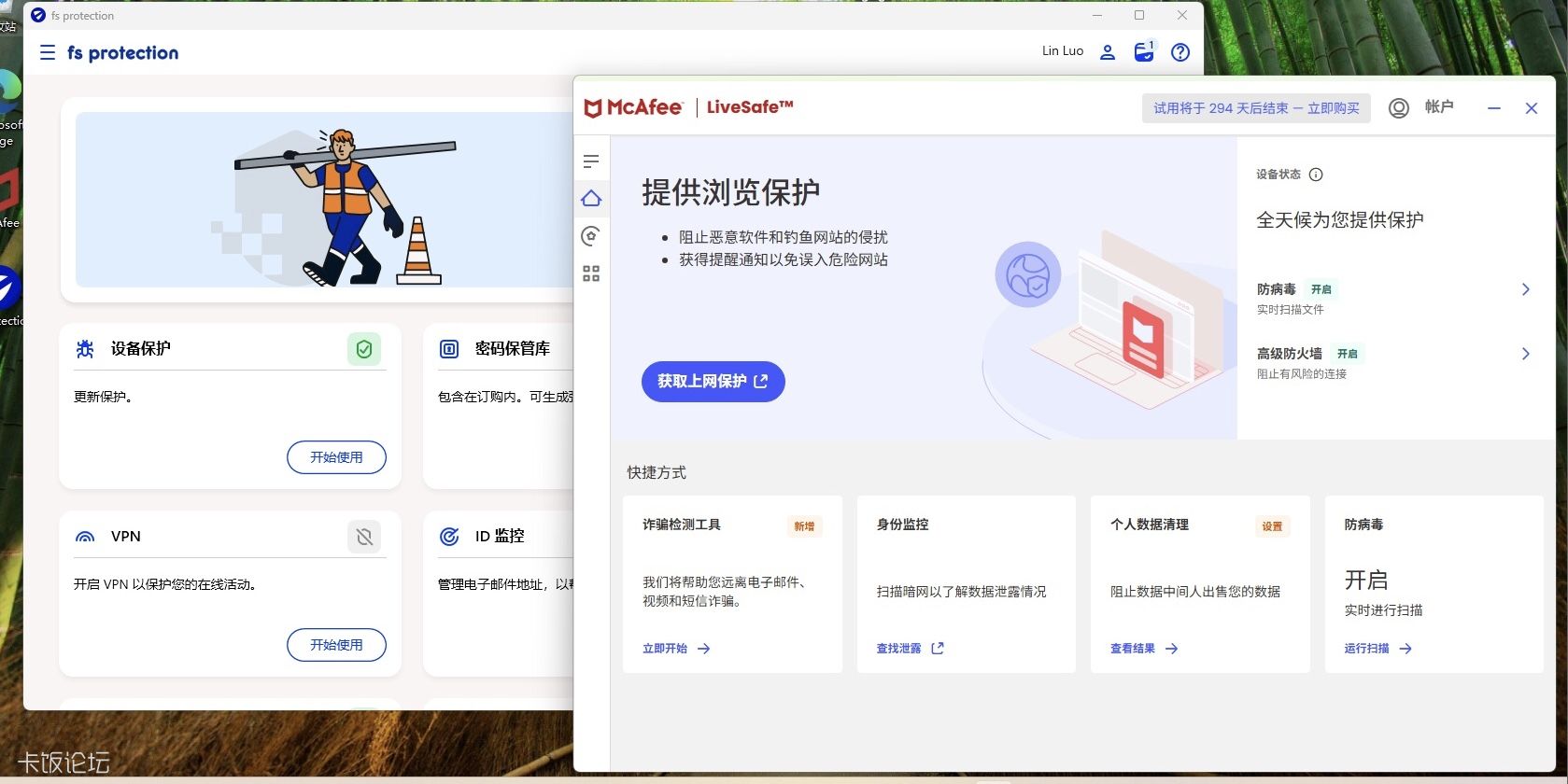Click the worker illustration banner in fs protection
The height and width of the screenshot is (784, 1568).
324,200
